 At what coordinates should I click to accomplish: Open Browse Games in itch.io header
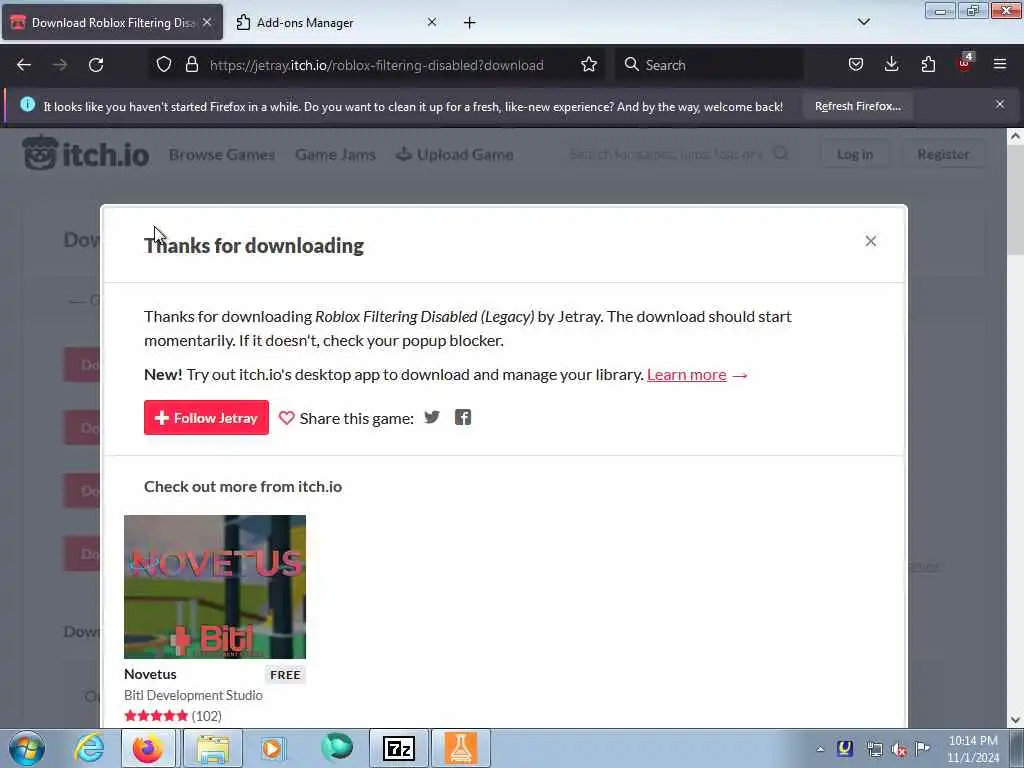coord(222,155)
